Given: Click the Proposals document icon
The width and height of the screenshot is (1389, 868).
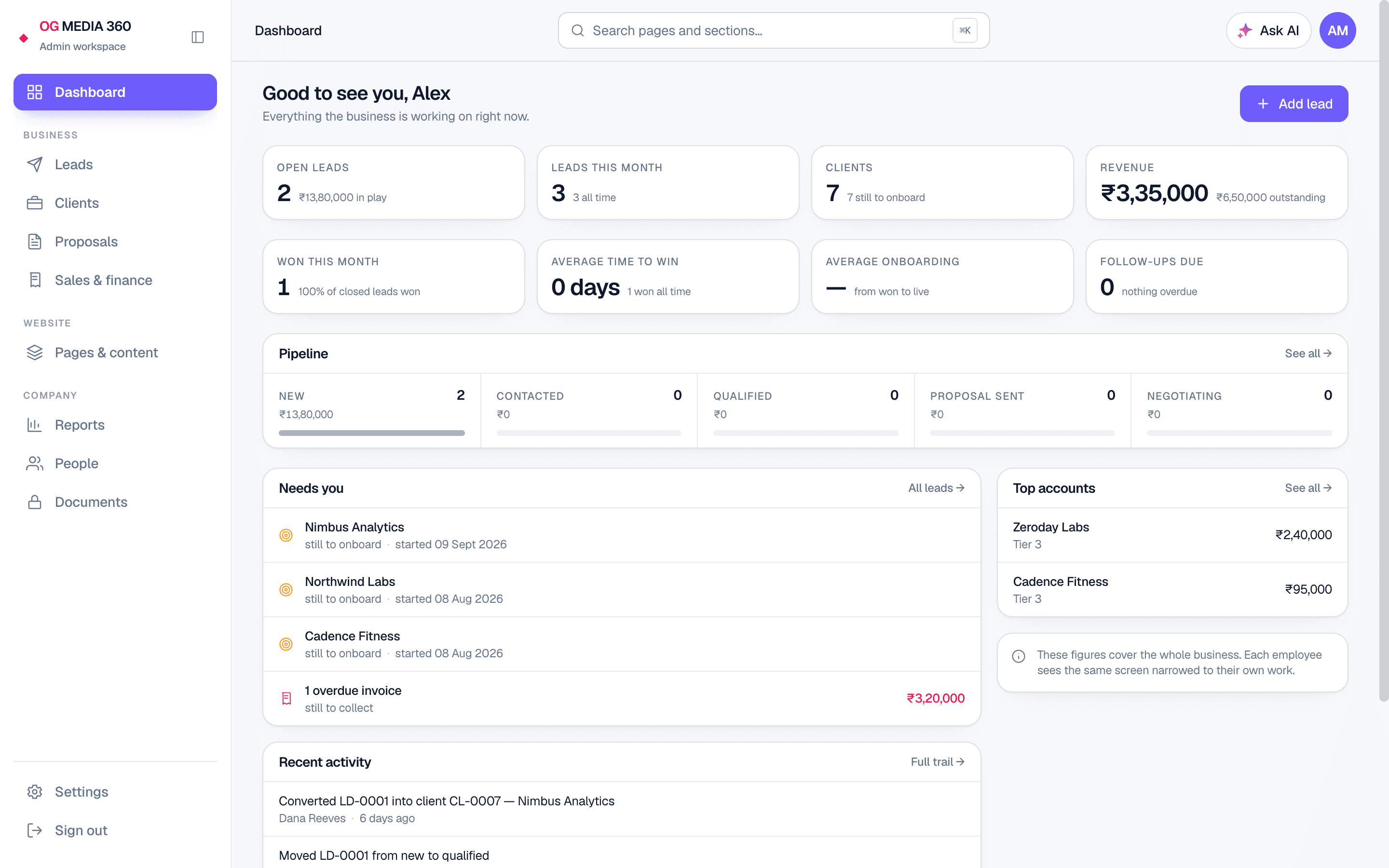Looking at the screenshot, I should [35, 242].
